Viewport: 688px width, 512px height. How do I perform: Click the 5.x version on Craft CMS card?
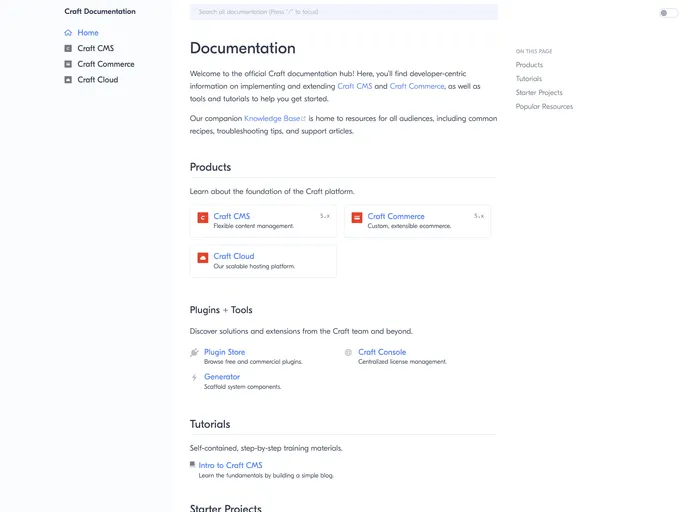coord(325,216)
